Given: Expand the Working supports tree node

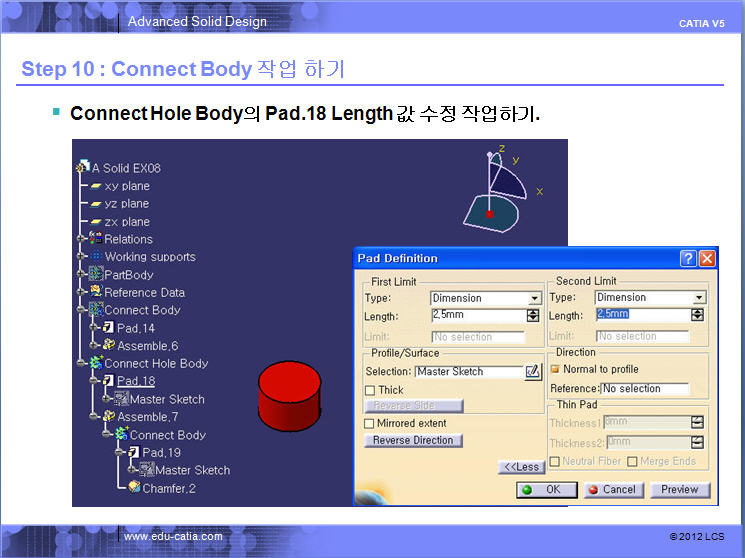Looking at the screenshot, I should tap(82, 257).
